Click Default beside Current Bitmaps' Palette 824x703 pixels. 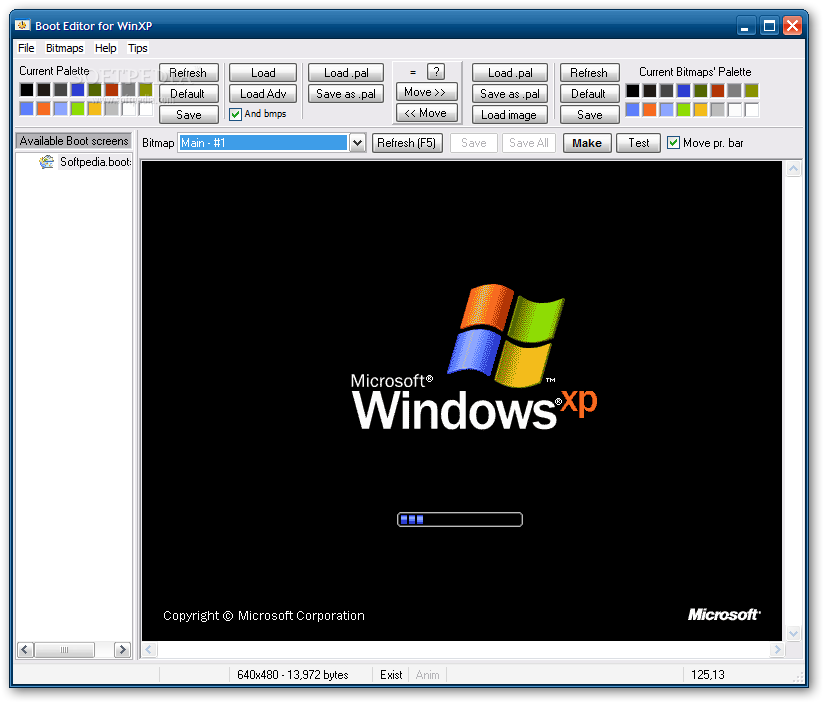590,94
